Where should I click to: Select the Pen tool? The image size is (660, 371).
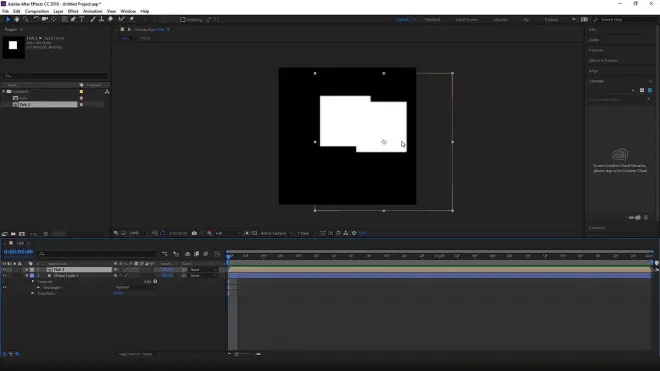click(73, 19)
